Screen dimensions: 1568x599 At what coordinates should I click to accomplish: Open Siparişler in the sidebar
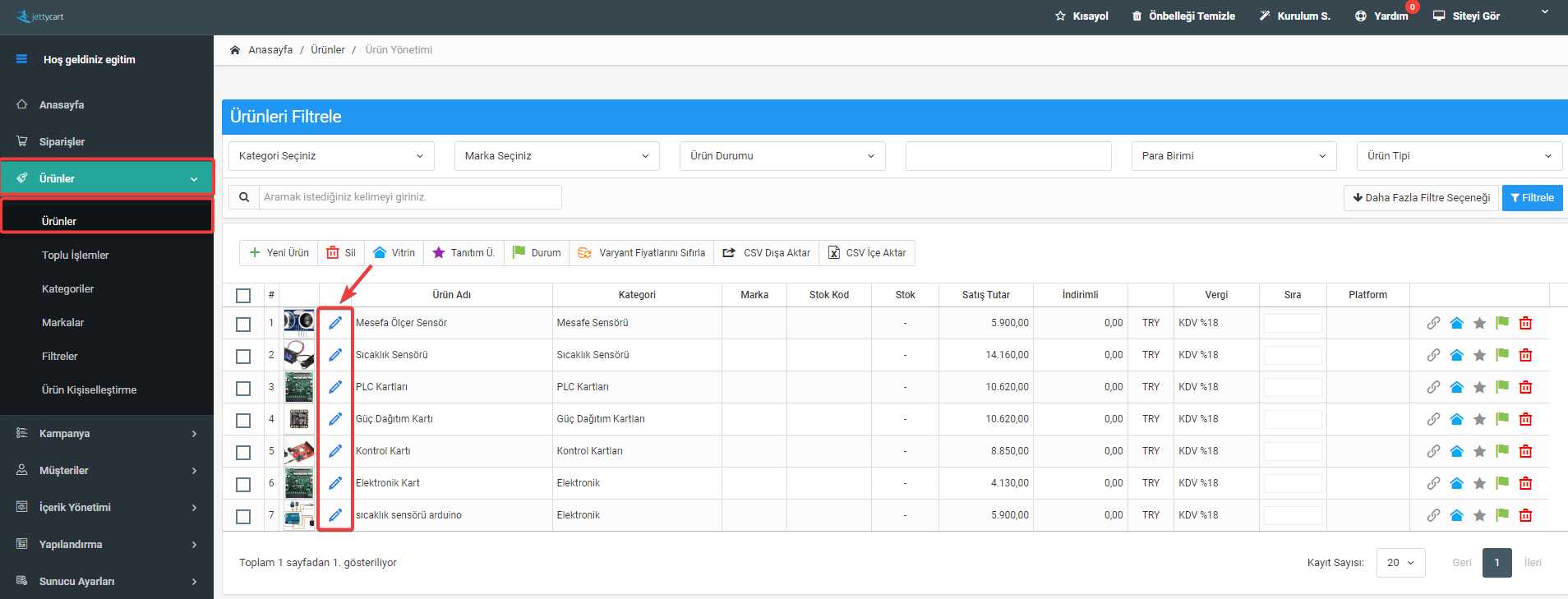(107, 142)
